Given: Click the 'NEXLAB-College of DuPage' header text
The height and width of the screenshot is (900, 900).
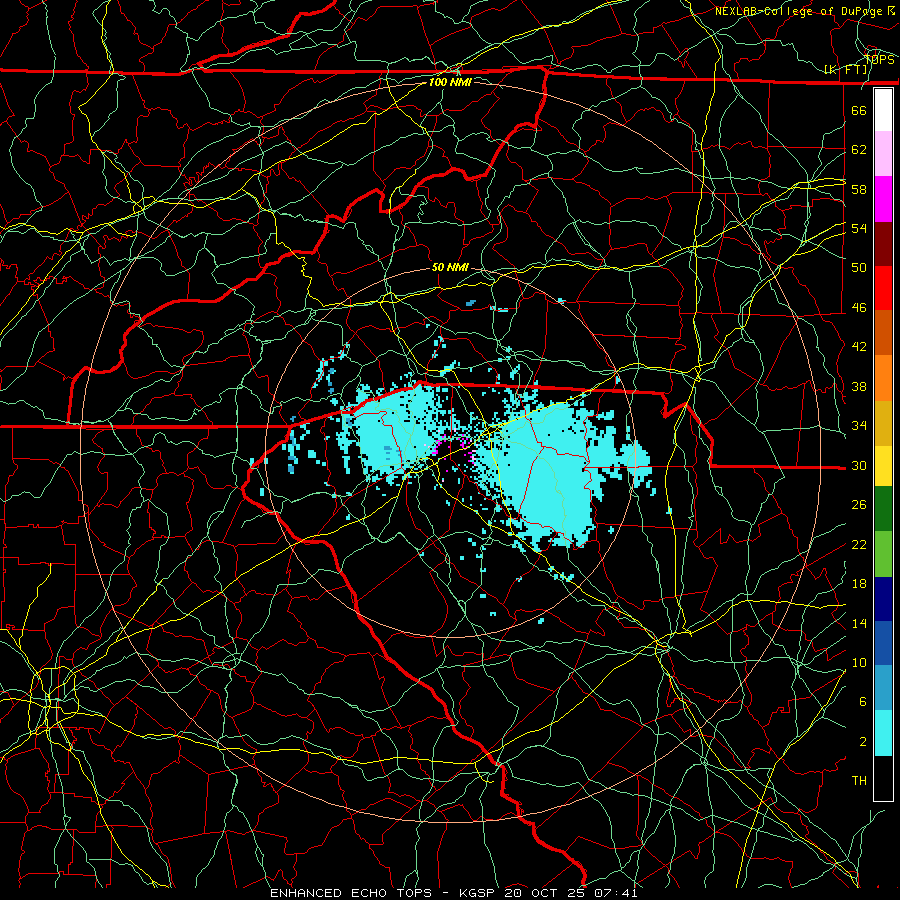Looking at the screenshot, I should [x=800, y=11].
